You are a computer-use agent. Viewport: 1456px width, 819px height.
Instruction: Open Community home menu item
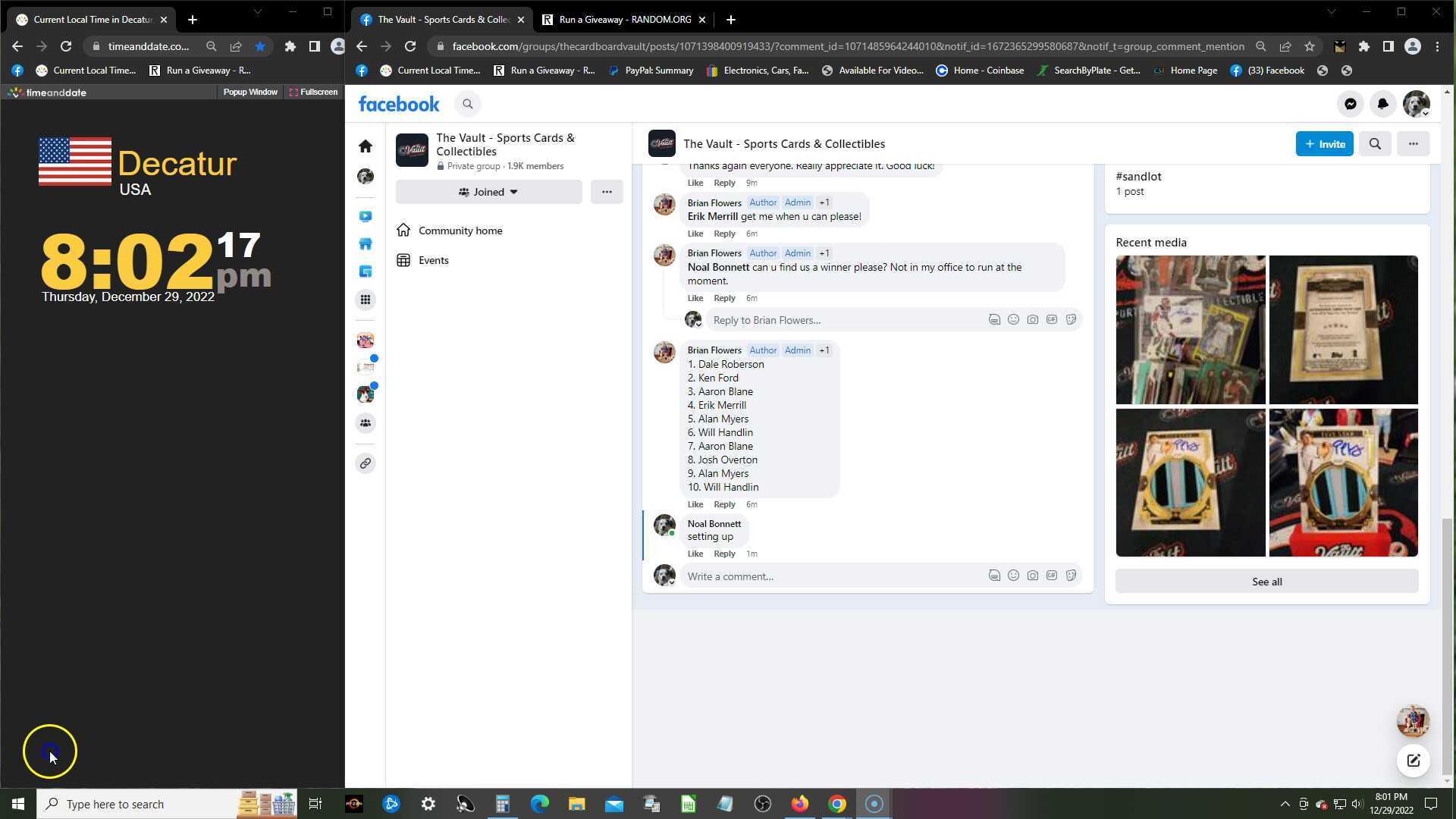click(460, 231)
